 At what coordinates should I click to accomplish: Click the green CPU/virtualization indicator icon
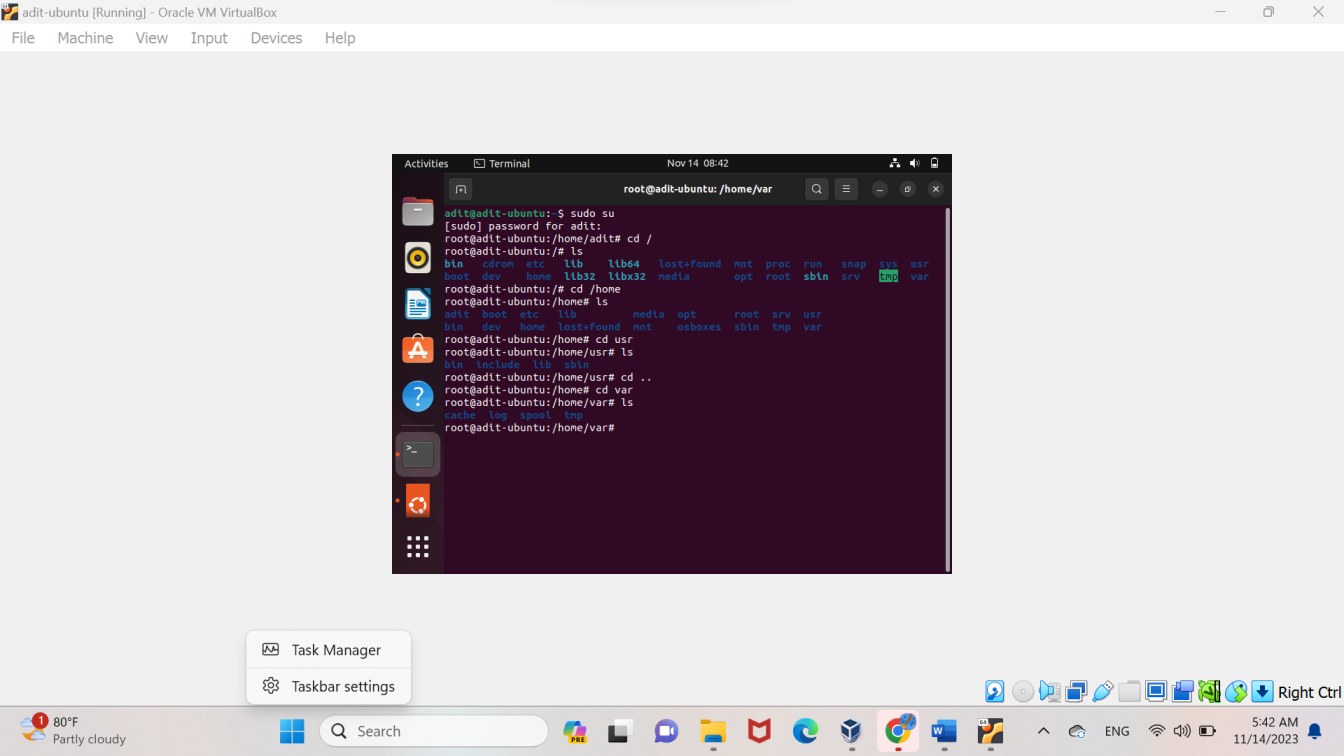tap(1209, 691)
